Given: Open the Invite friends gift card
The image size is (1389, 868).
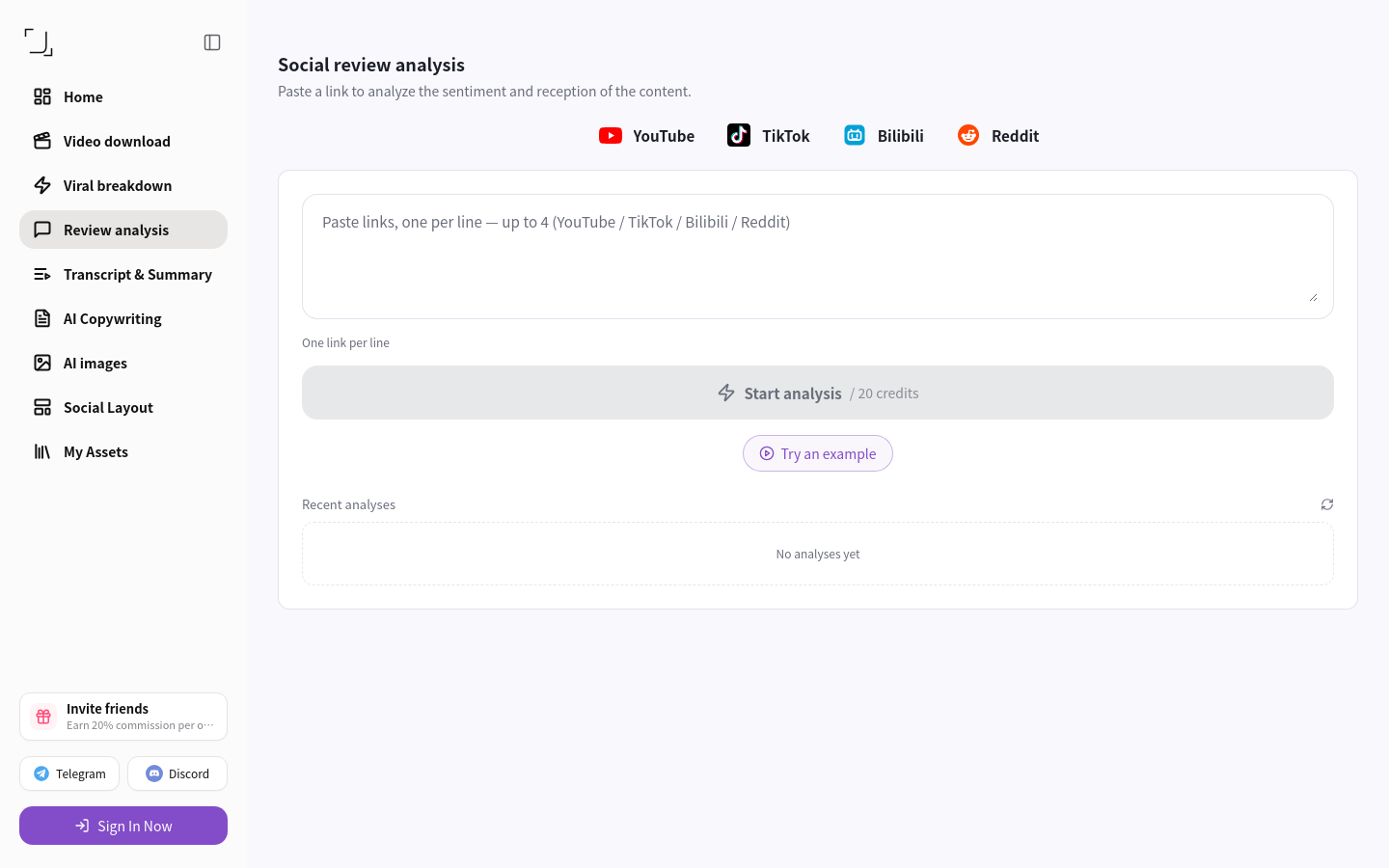Looking at the screenshot, I should [x=123, y=717].
